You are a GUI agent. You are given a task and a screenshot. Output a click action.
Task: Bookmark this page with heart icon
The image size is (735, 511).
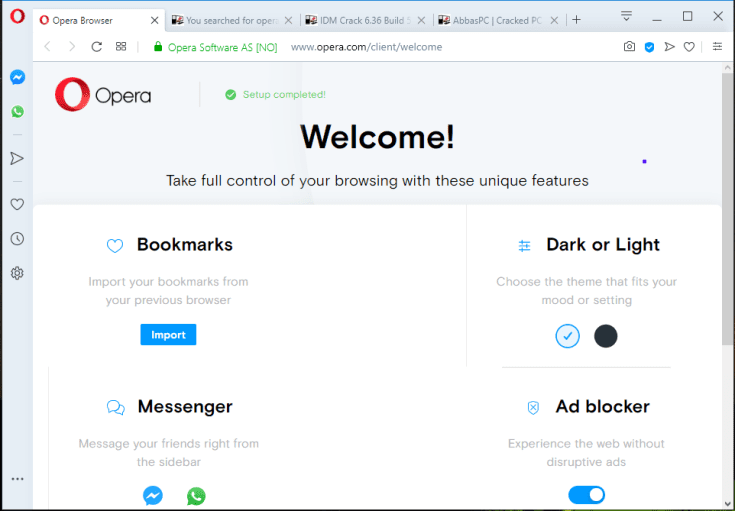[689, 47]
